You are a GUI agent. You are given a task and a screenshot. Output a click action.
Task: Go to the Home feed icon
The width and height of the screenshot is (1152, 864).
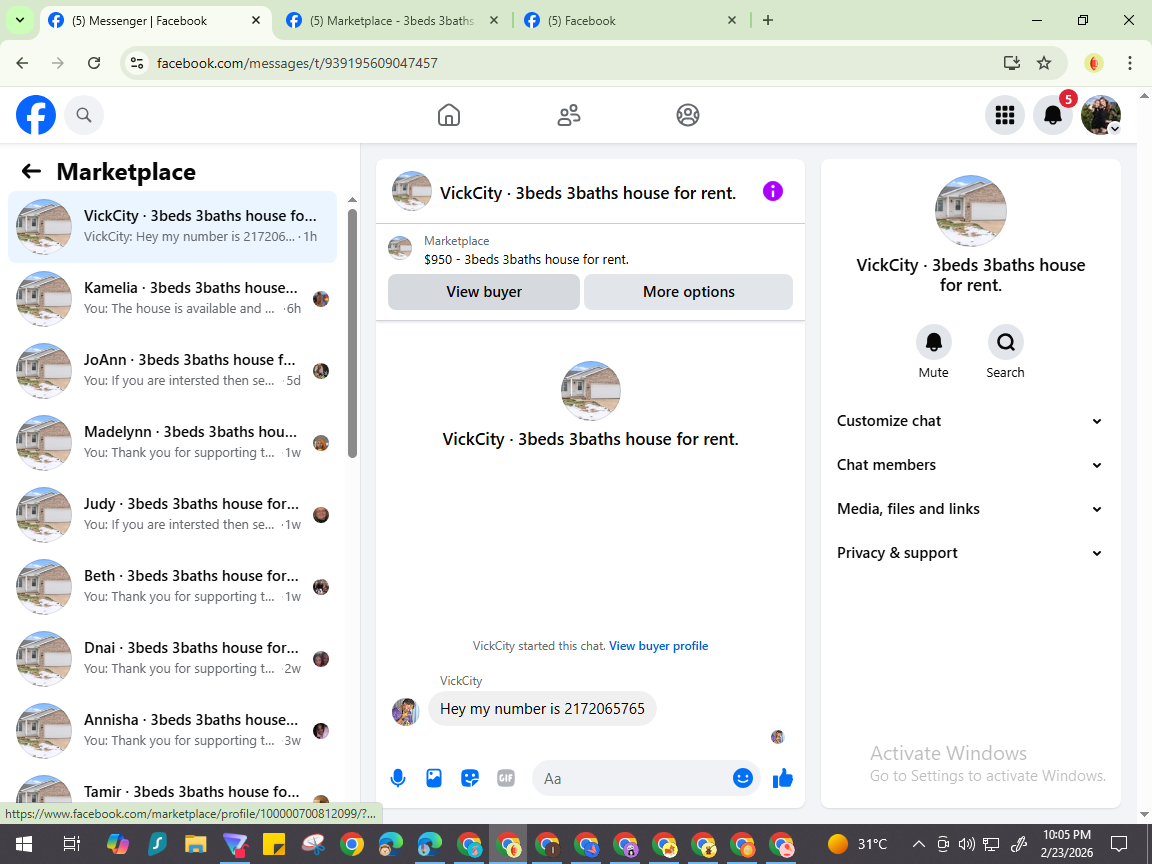pos(449,115)
